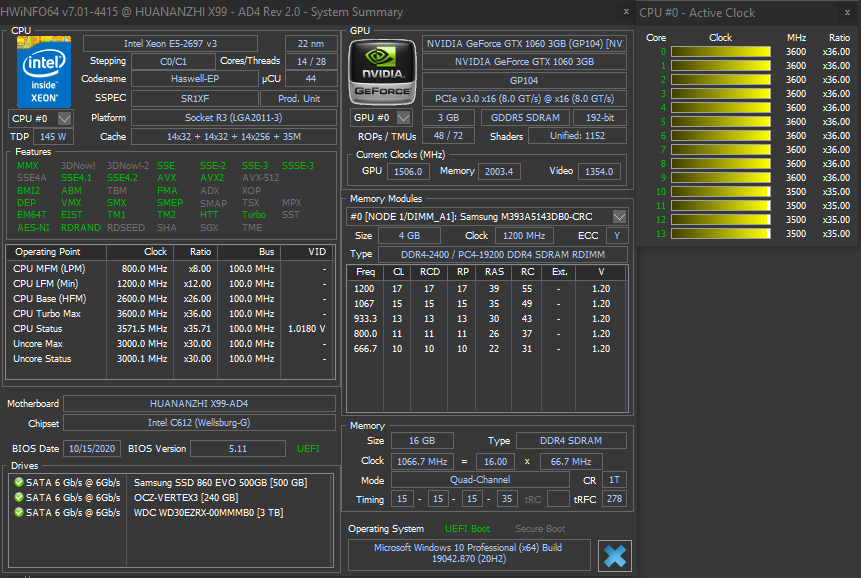Screen dimensions: 861x578
Task: Click the Memory Clock 1066.7 MHz field
Action: click(422, 462)
